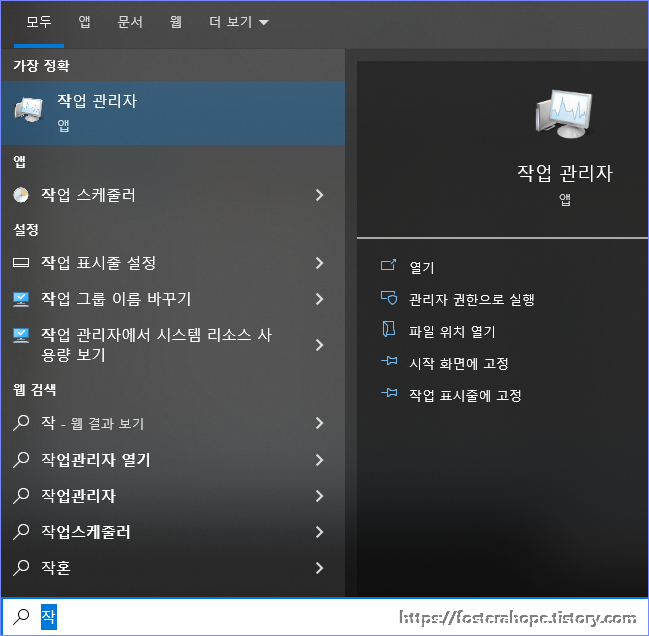Select 파일 위치 열기

pos(452,331)
